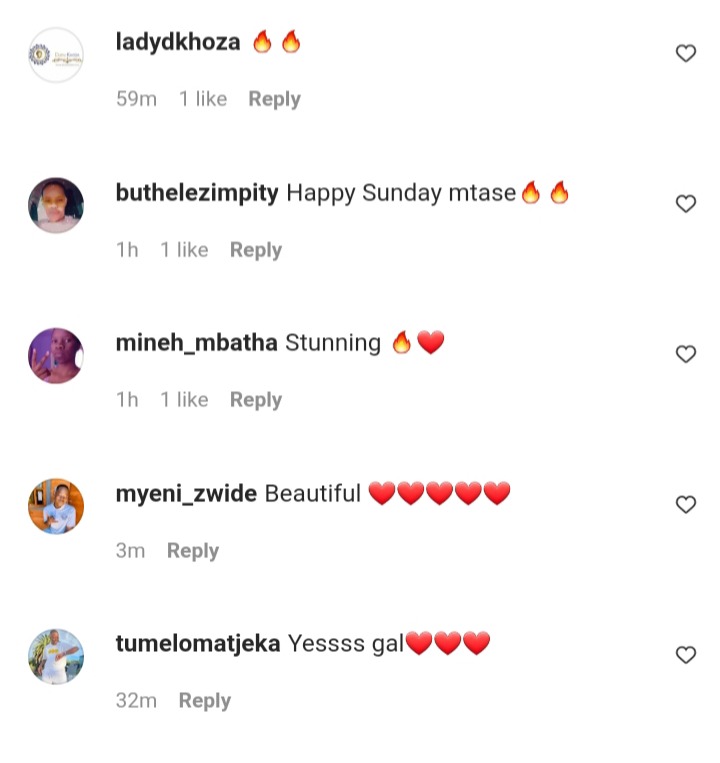The width and height of the screenshot is (720, 763).
Task: Open ladydkhoza username link
Action: coord(178,42)
